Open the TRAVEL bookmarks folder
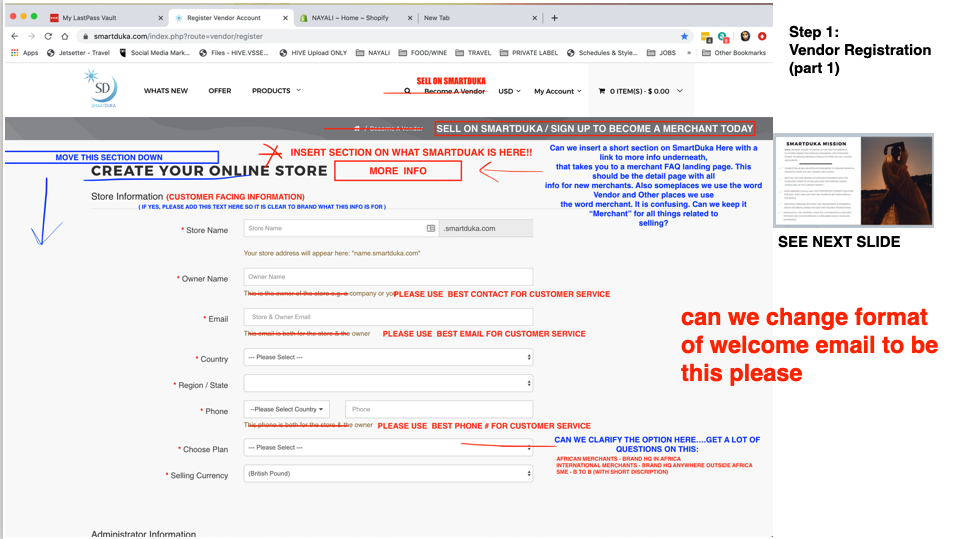 point(473,53)
